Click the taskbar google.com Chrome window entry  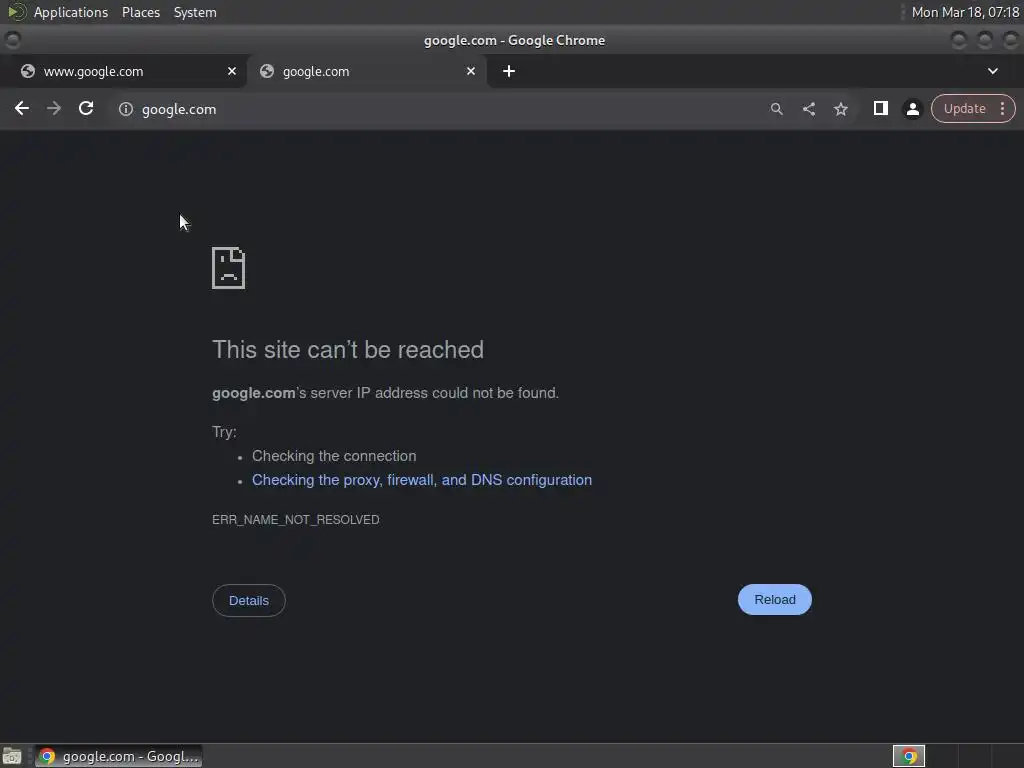coord(118,756)
